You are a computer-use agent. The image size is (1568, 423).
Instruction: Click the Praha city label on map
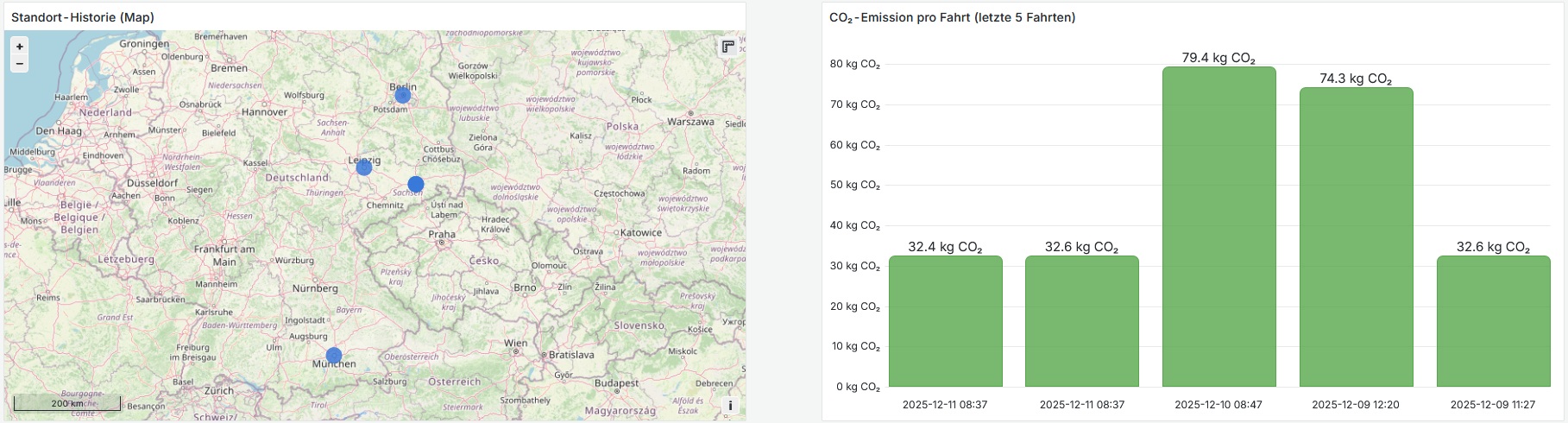[x=442, y=234]
